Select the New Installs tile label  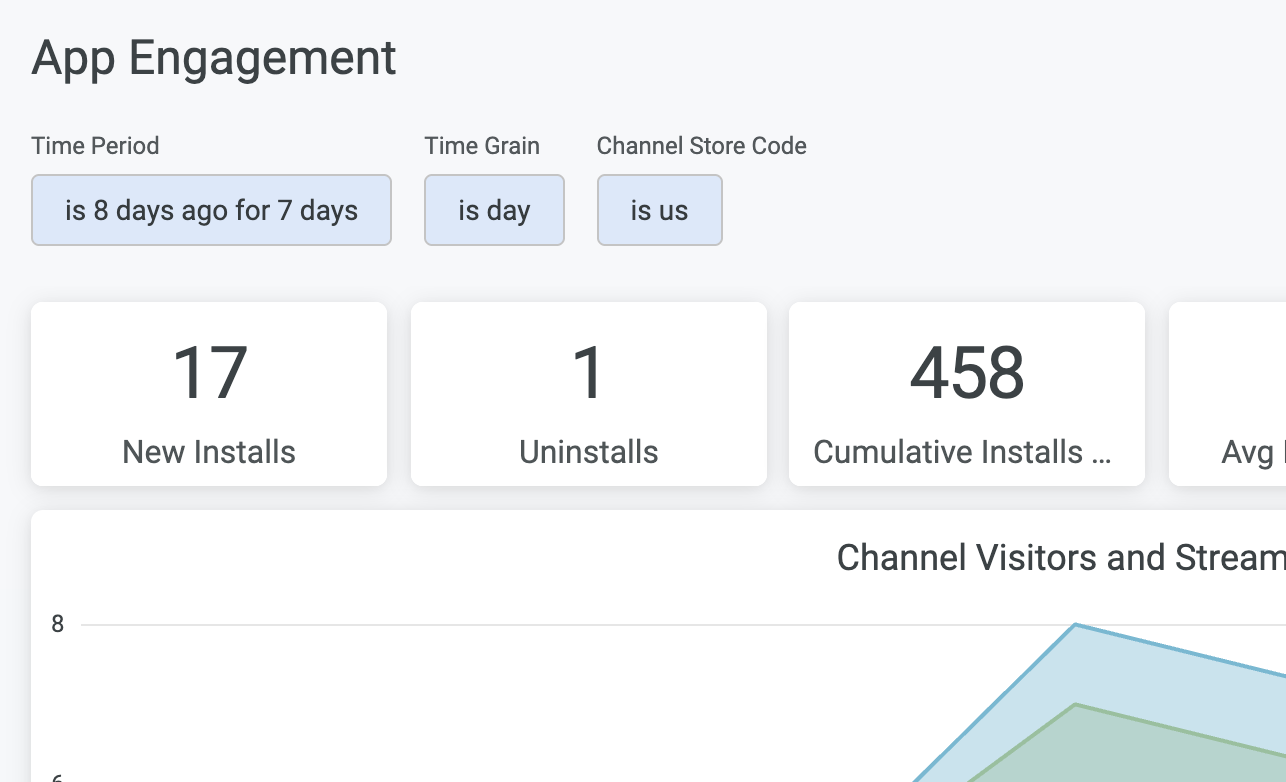209,452
